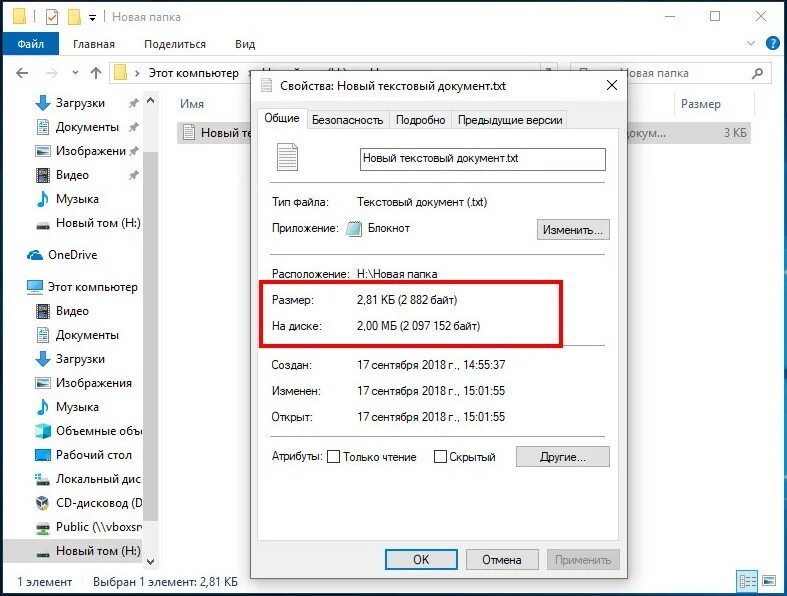787x596 pixels.
Task: Open Изображения under Этот компьютер
Action: pyautogui.click(x=93, y=383)
